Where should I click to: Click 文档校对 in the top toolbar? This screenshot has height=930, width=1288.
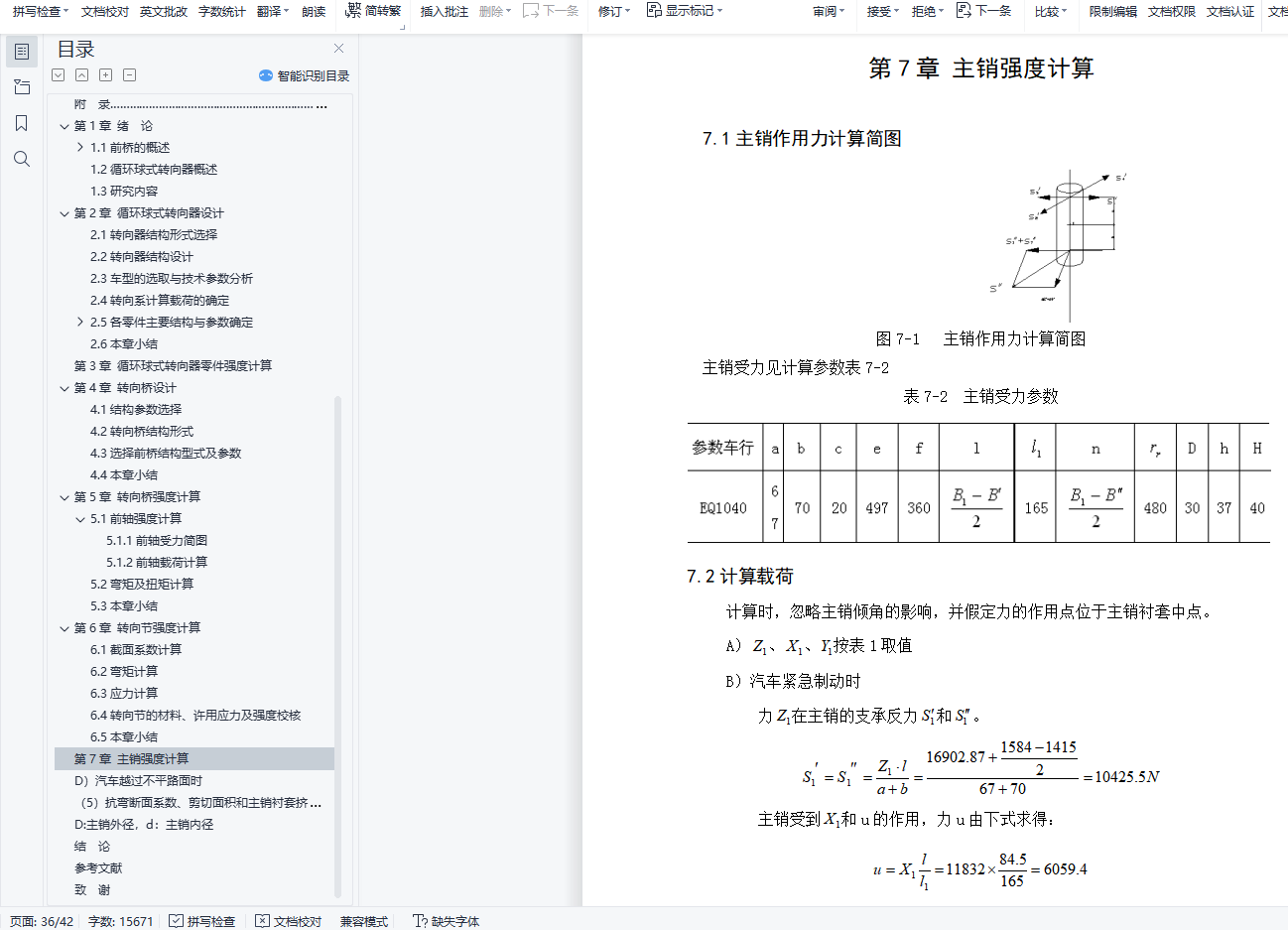pos(105,11)
